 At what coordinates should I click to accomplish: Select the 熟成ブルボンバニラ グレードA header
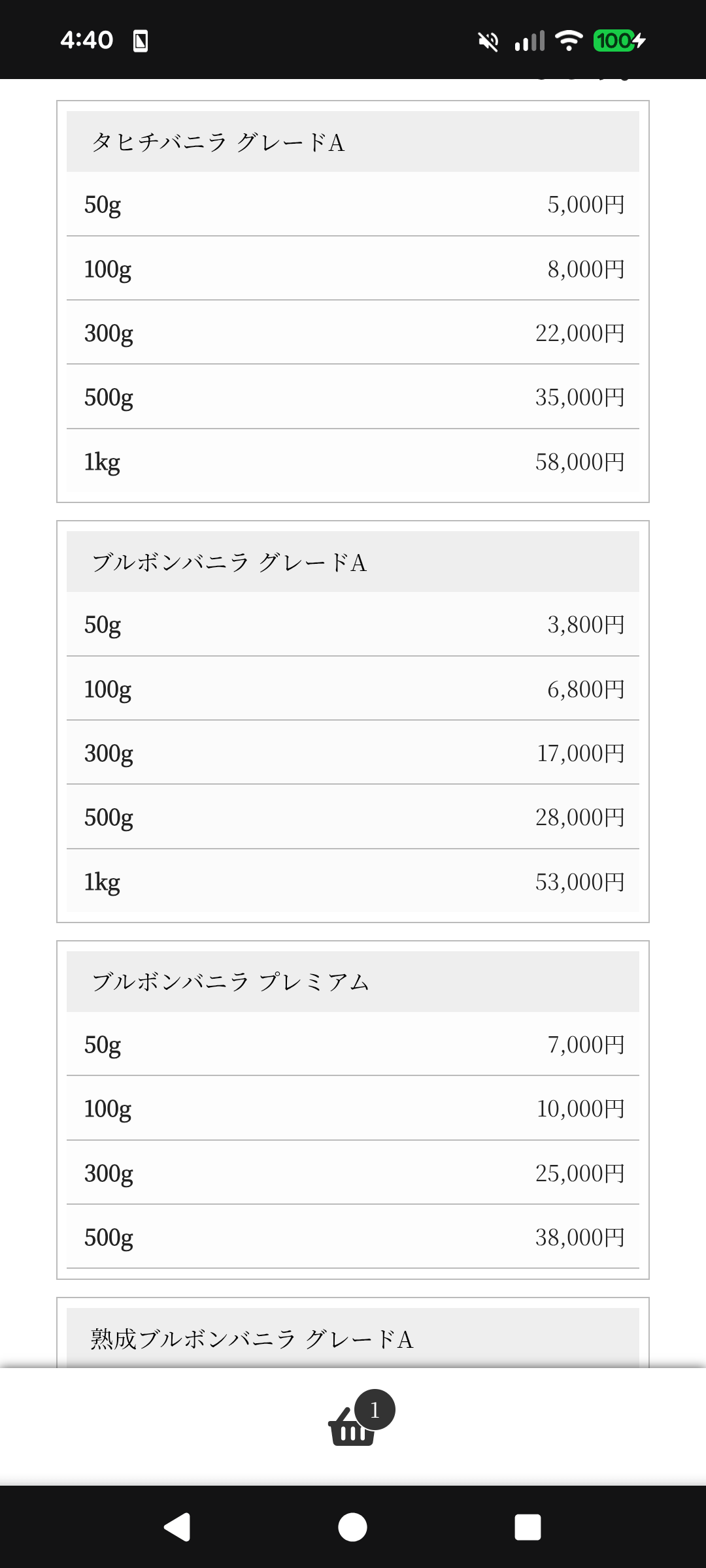tap(353, 1339)
